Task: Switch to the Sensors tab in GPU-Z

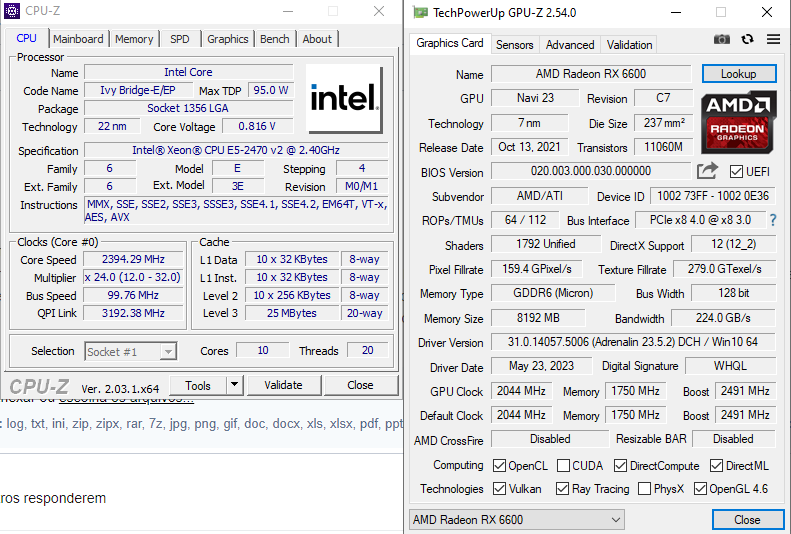Action: (515, 45)
